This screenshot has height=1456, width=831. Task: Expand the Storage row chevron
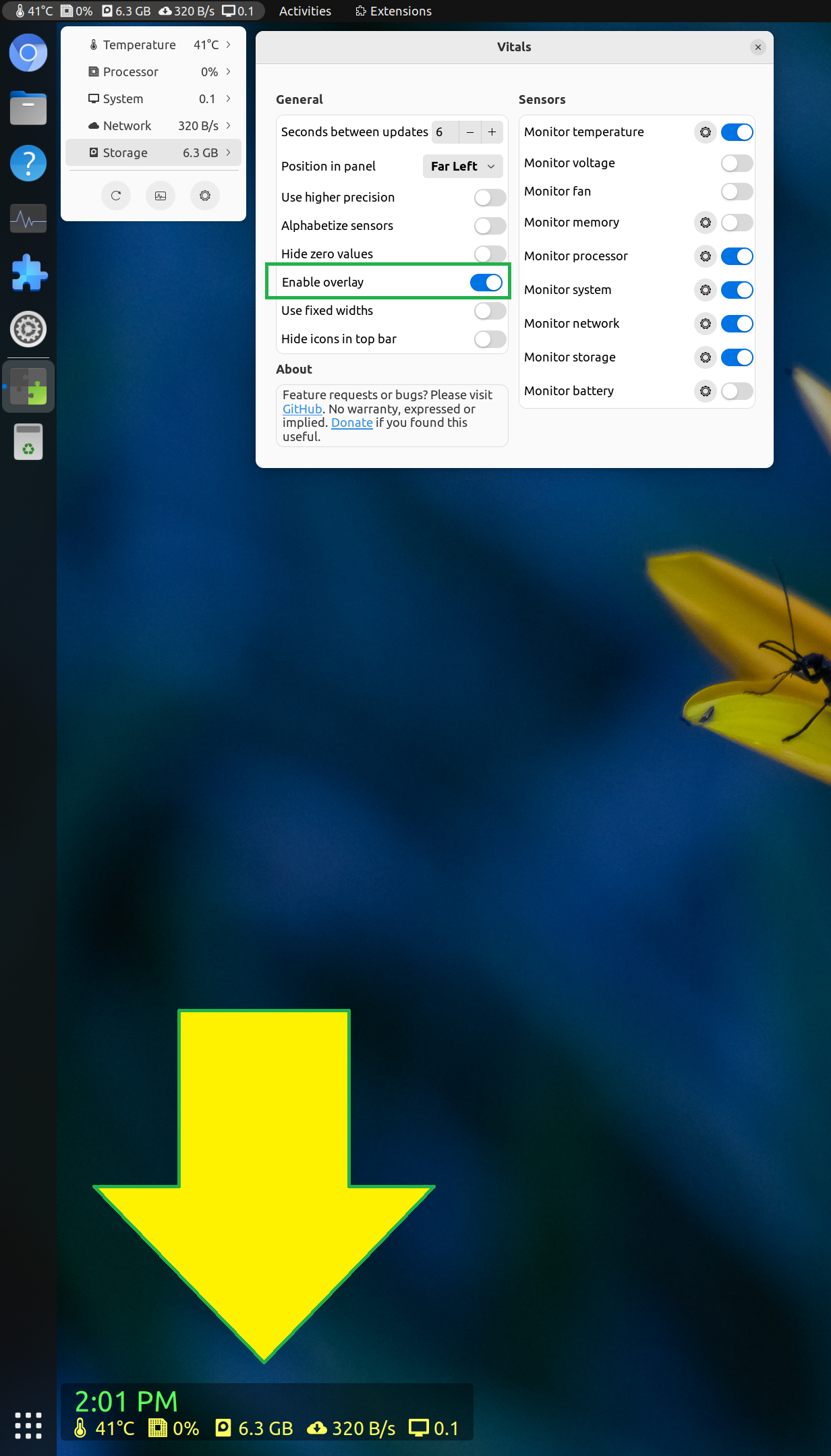[229, 152]
